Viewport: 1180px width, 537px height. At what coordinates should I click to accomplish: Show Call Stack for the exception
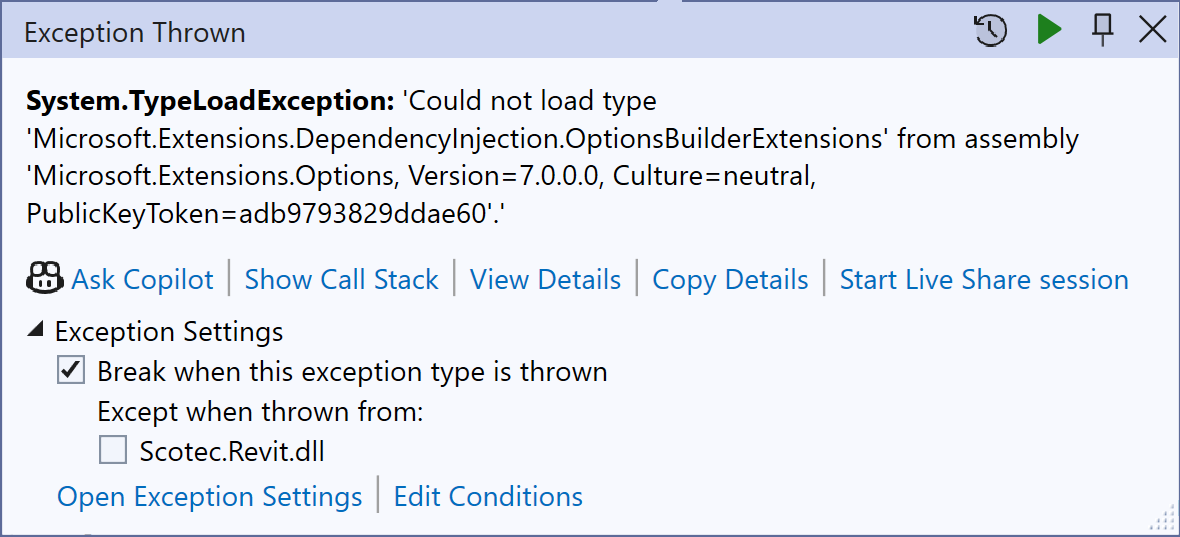tap(341, 280)
